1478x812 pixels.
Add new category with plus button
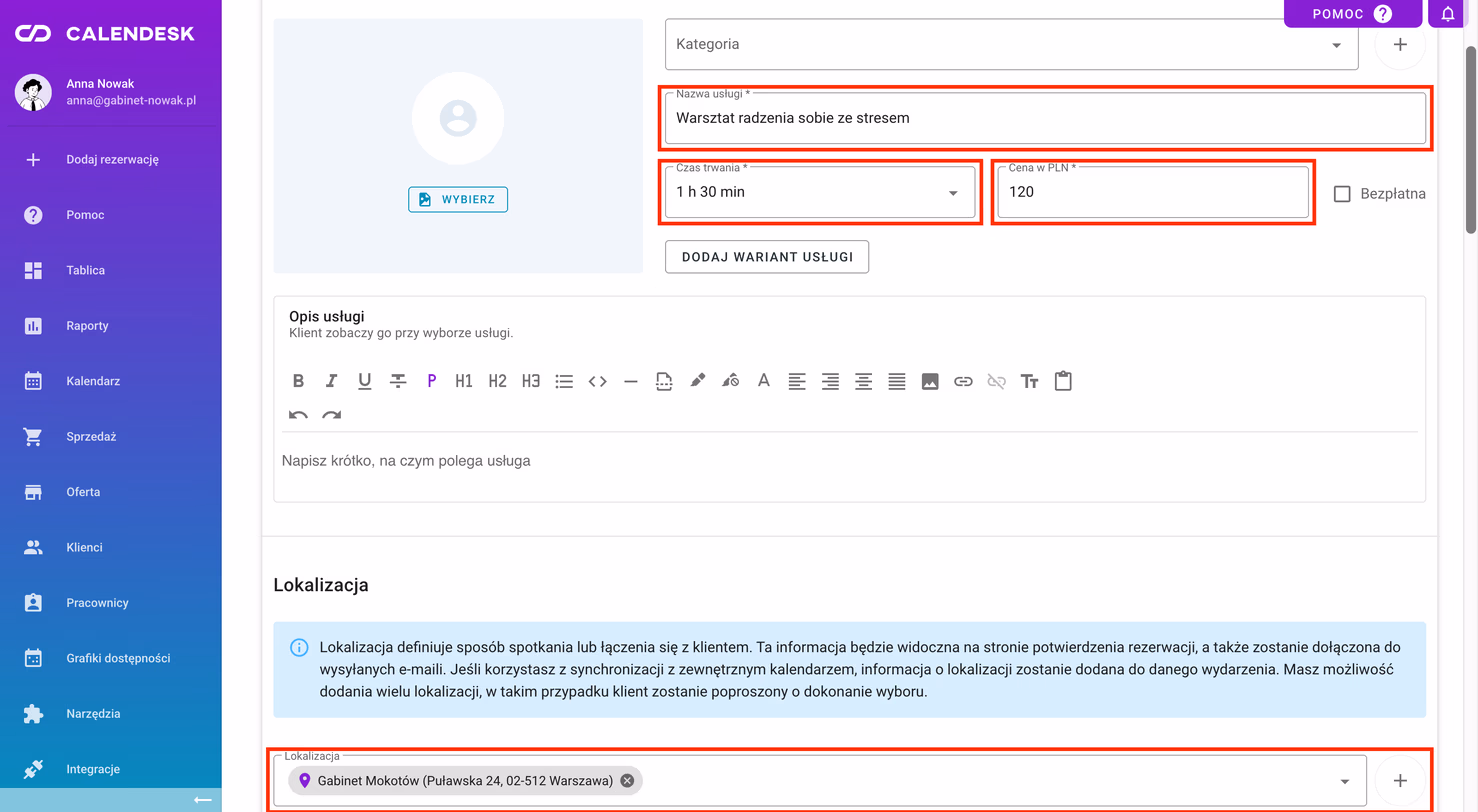tap(1400, 45)
